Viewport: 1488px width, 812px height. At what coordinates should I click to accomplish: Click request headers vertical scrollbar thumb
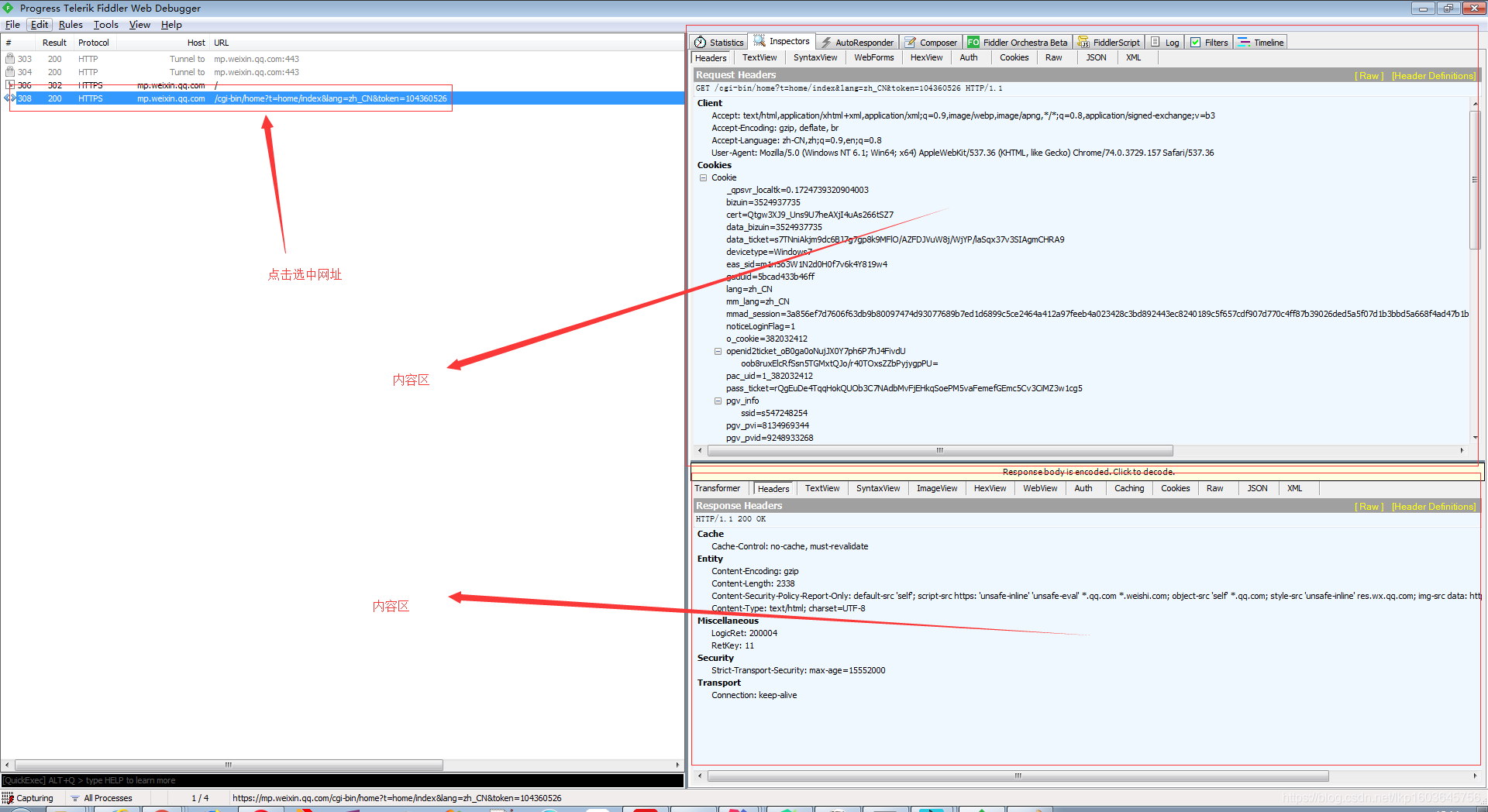(1475, 180)
